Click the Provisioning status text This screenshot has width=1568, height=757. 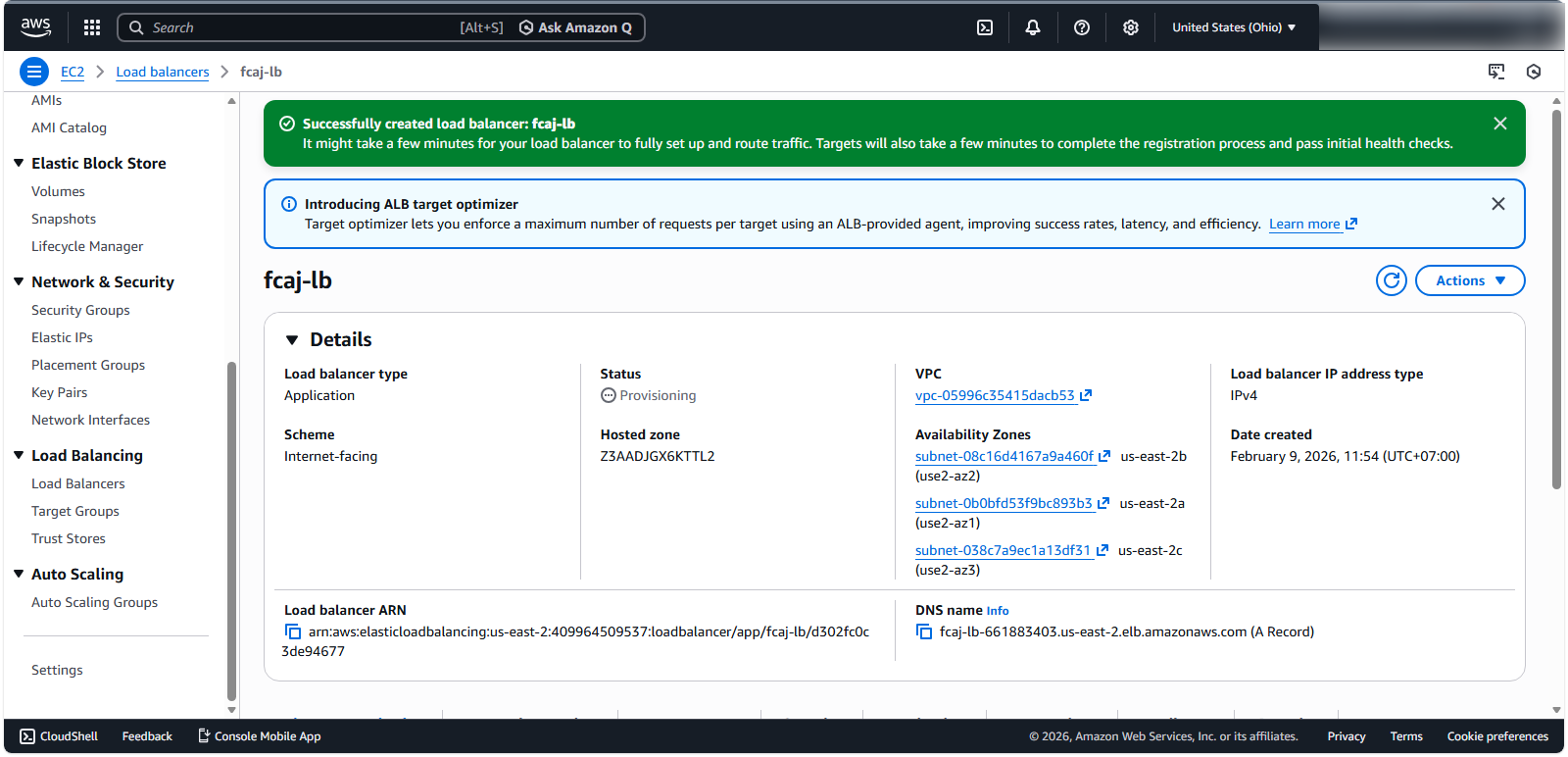pos(658,395)
